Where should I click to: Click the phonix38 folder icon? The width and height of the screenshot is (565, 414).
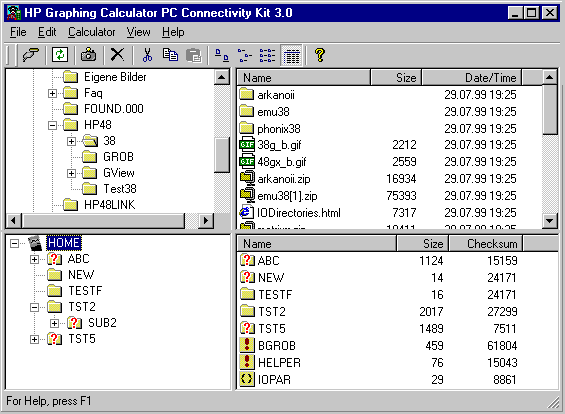pyautogui.click(x=247, y=128)
